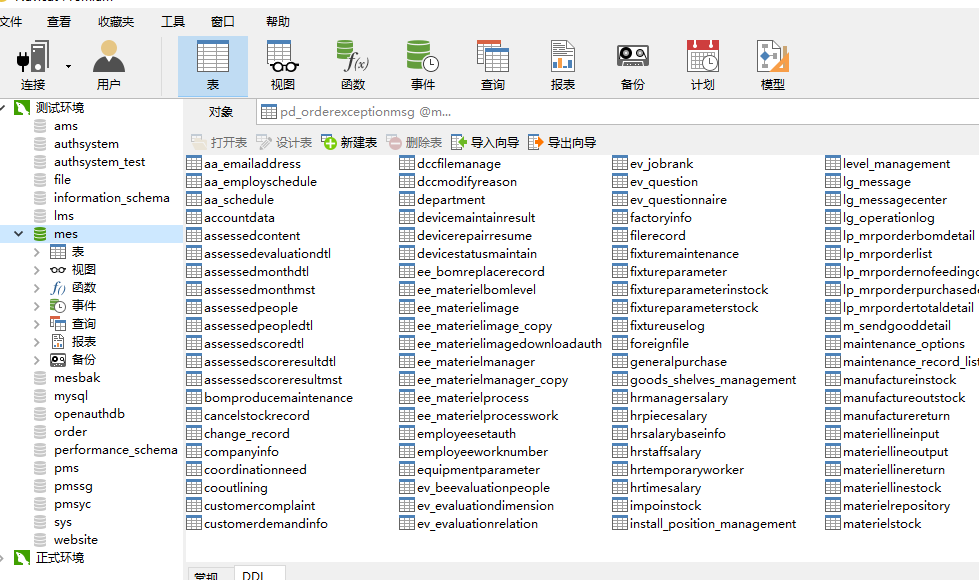Click the level_management table icon
This screenshot has height=580, width=979.
coord(833,164)
